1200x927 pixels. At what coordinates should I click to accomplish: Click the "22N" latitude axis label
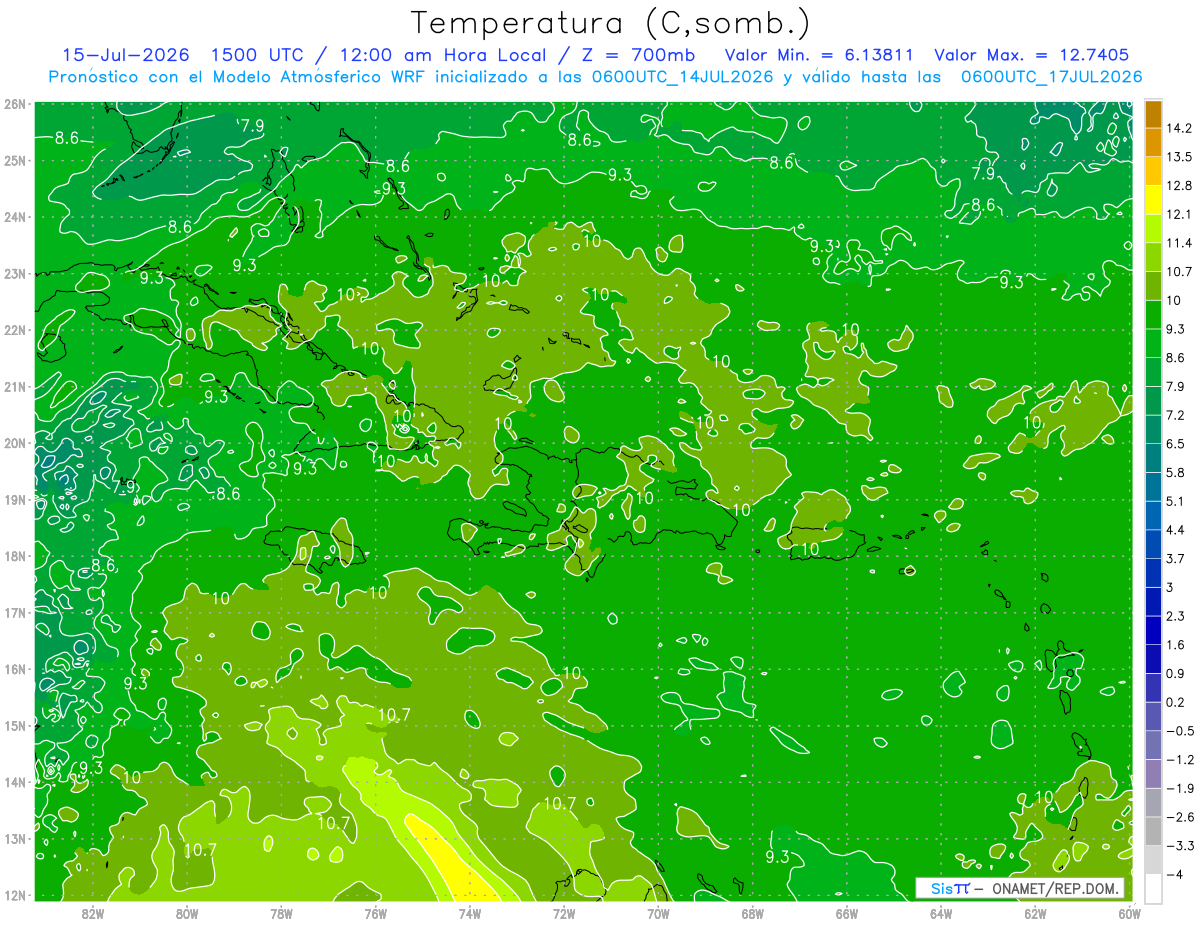[15, 330]
